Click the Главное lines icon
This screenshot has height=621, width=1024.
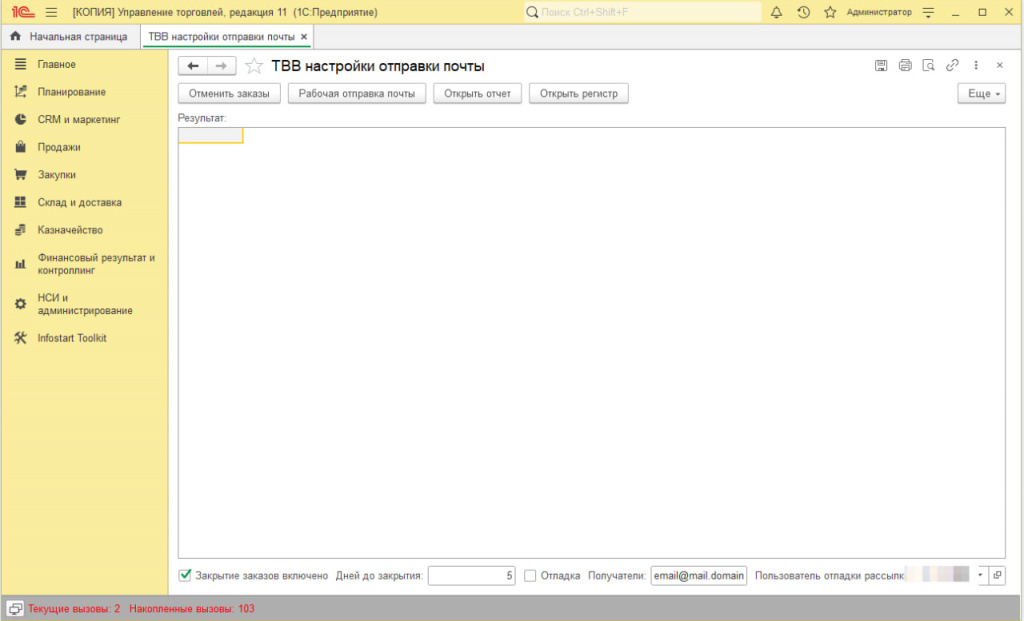(20, 64)
